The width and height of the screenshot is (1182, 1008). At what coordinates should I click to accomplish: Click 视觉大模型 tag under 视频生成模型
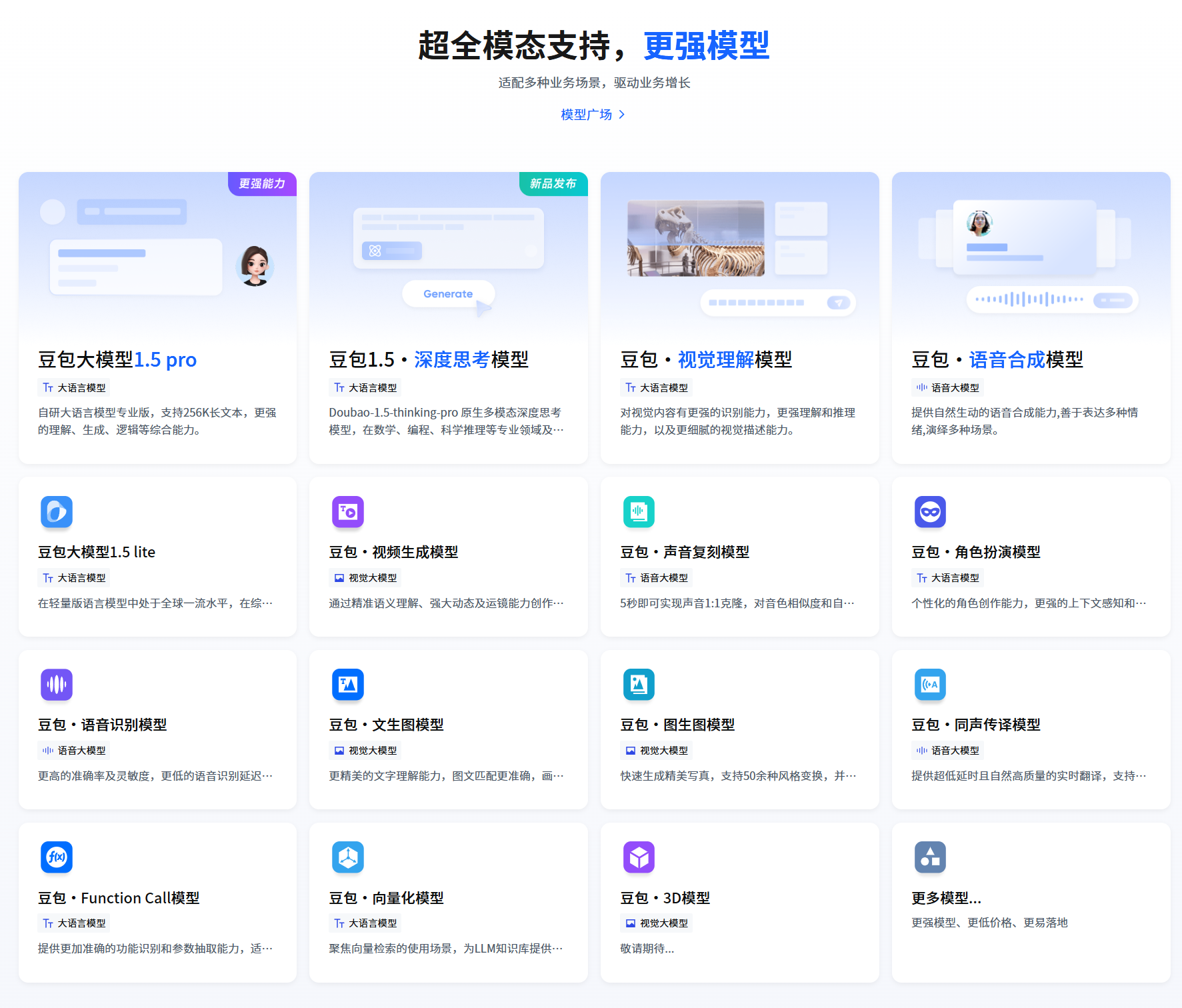(x=365, y=578)
